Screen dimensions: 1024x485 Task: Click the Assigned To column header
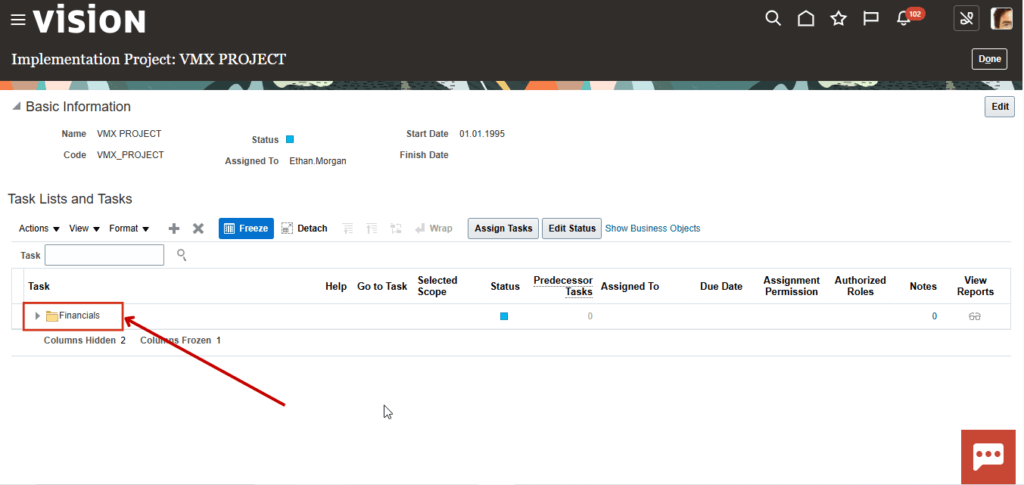click(x=630, y=286)
